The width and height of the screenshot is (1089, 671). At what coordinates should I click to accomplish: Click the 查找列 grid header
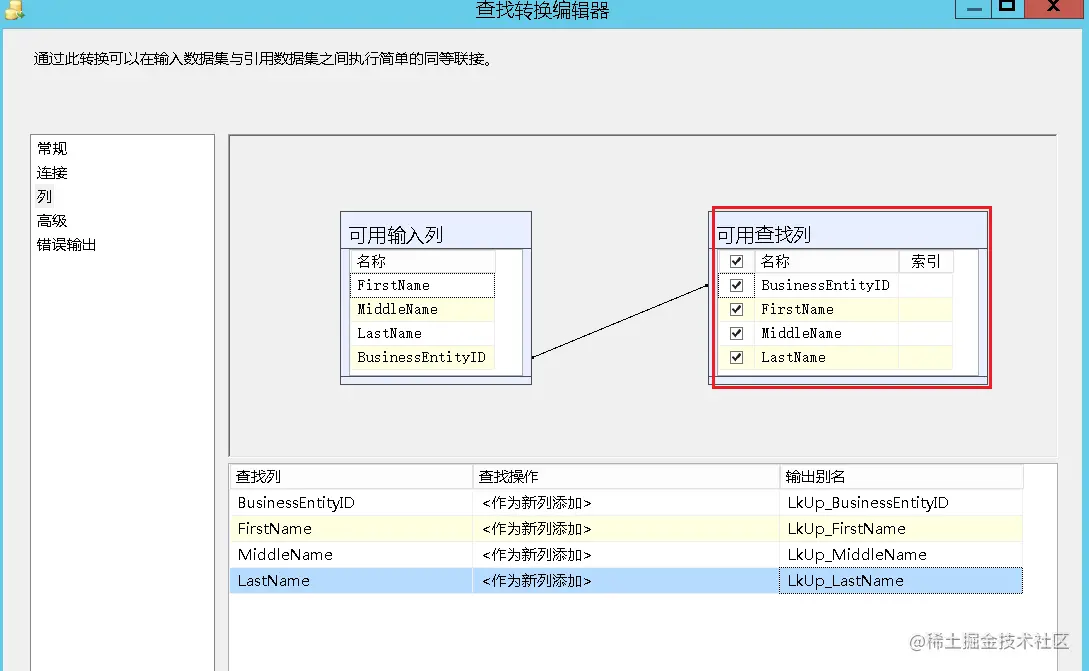tap(351, 477)
